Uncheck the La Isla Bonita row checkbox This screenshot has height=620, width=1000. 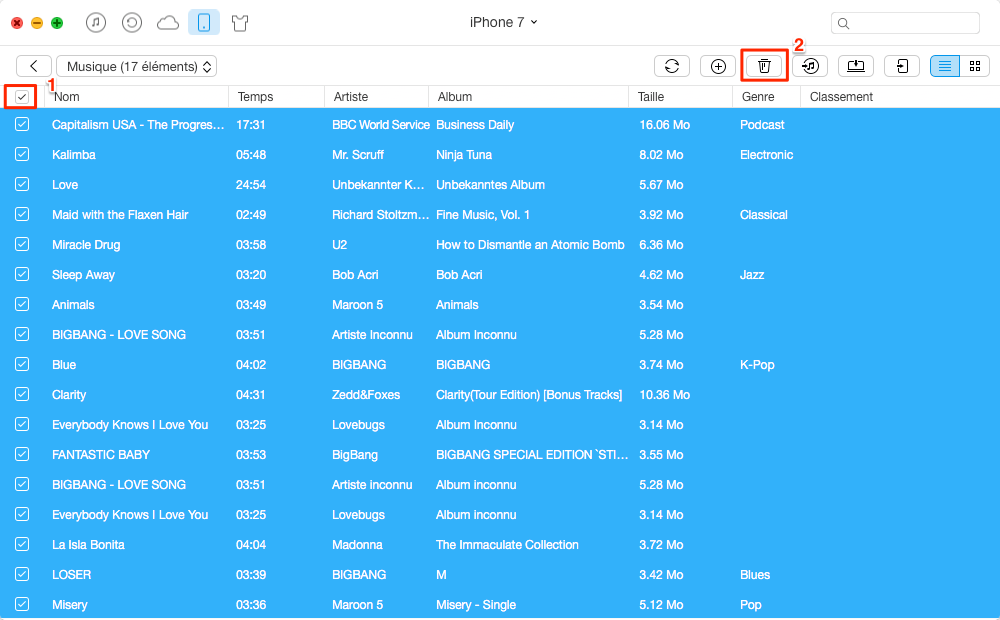pyautogui.click(x=22, y=544)
